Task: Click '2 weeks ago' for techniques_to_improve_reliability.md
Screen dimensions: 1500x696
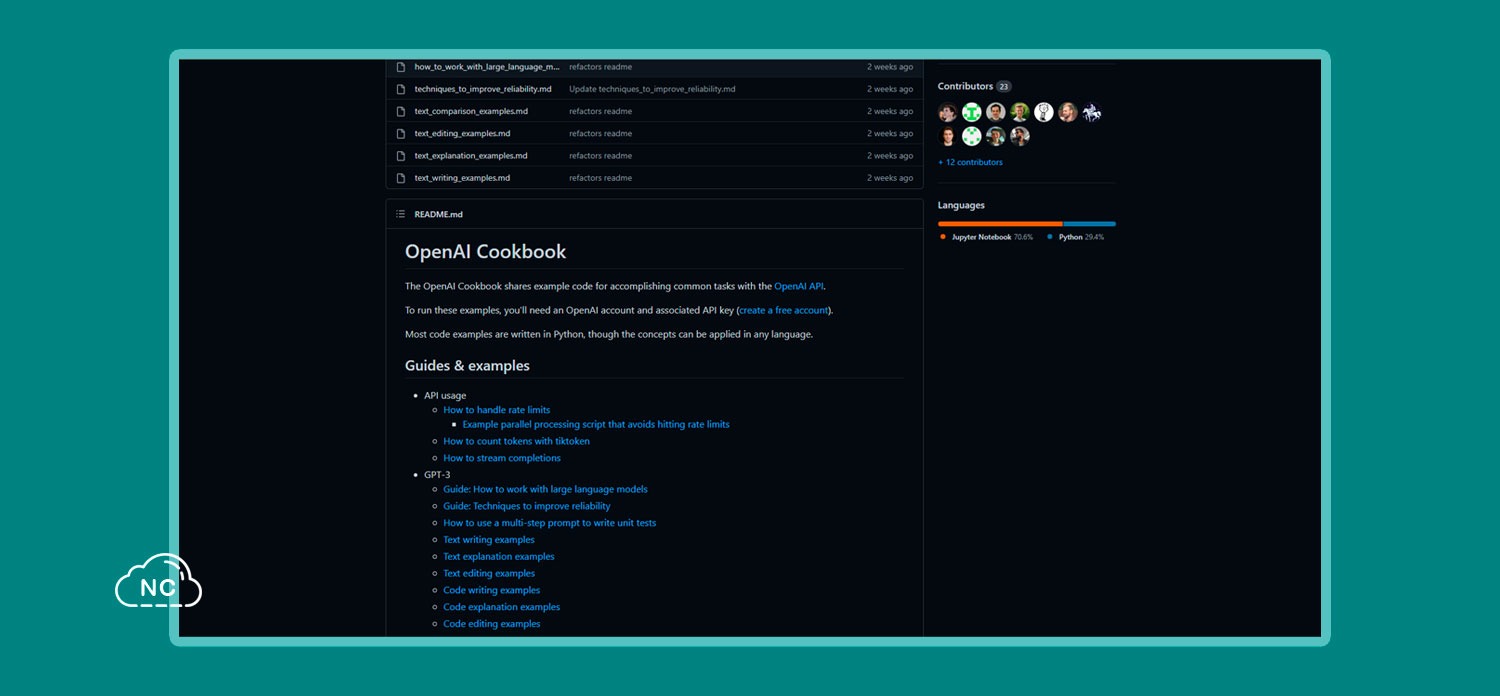Action: 890,89
